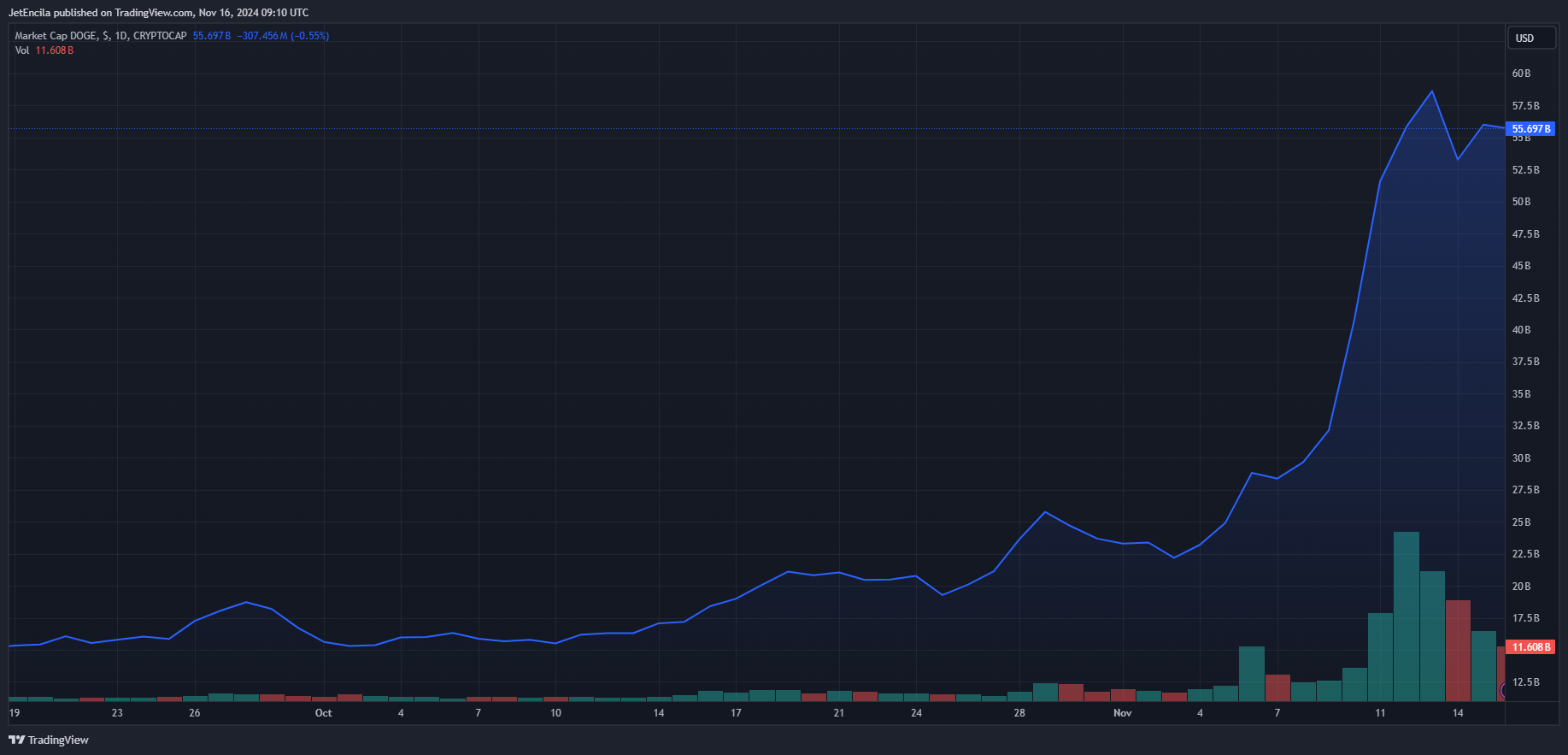Click the red 11.608B value beside Vol legend

tap(55, 50)
